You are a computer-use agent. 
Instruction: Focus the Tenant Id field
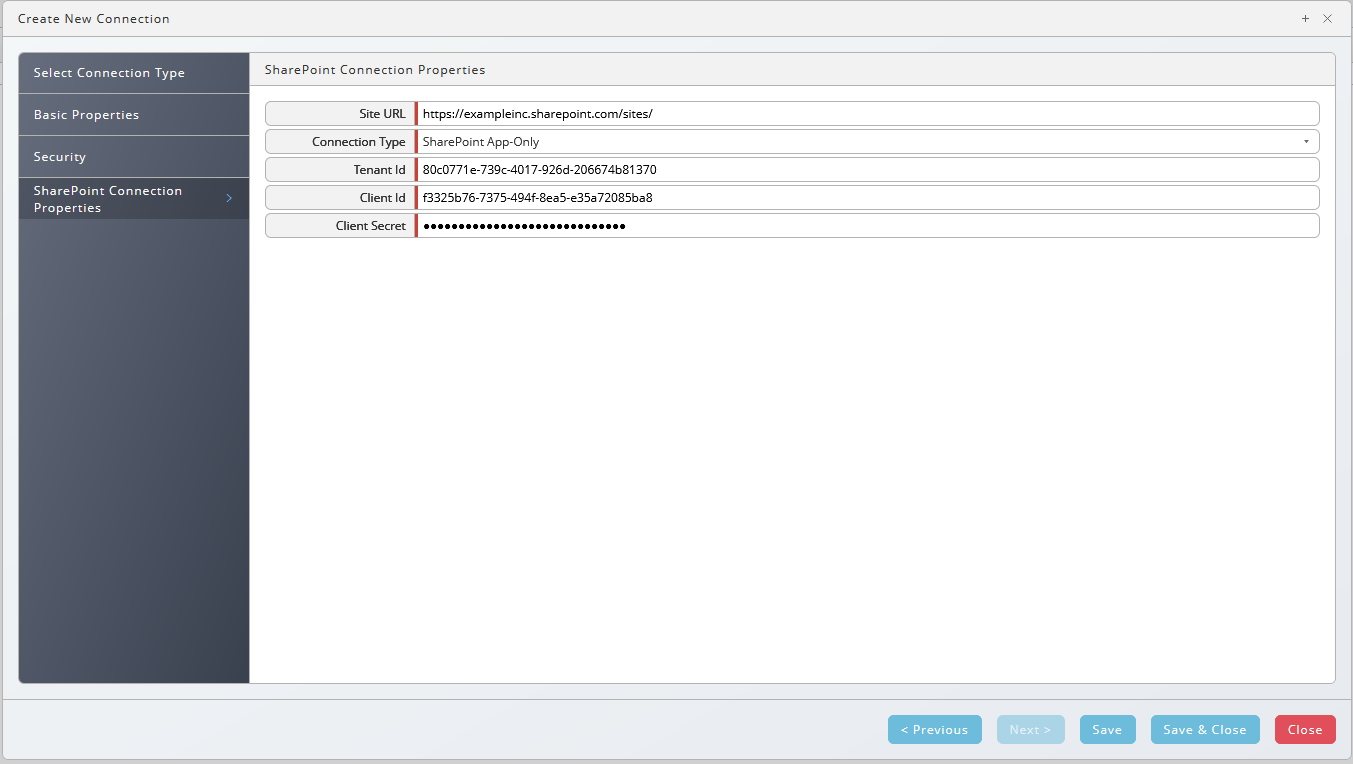867,170
